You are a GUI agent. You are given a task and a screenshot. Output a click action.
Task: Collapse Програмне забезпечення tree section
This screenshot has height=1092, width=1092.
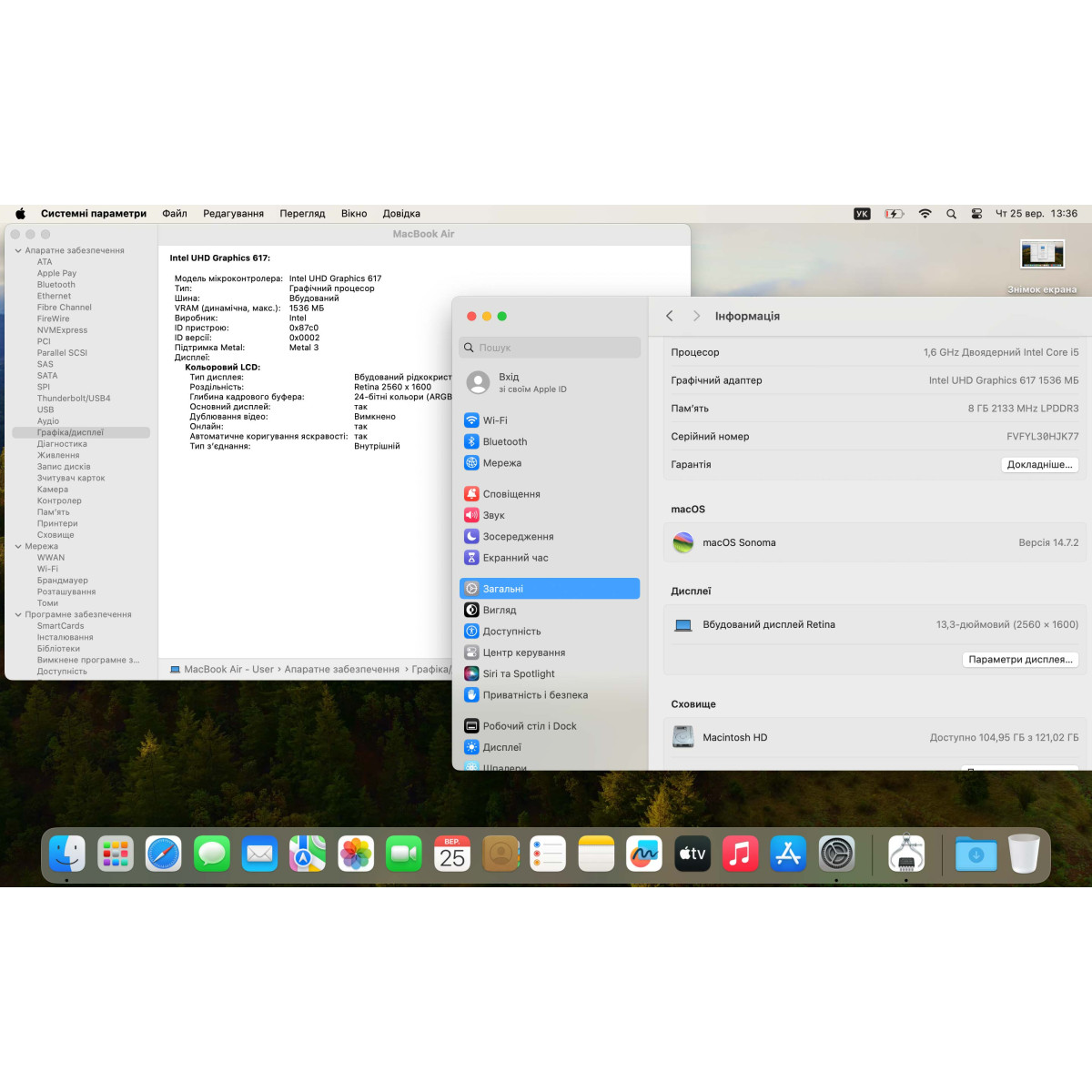coord(18,614)
